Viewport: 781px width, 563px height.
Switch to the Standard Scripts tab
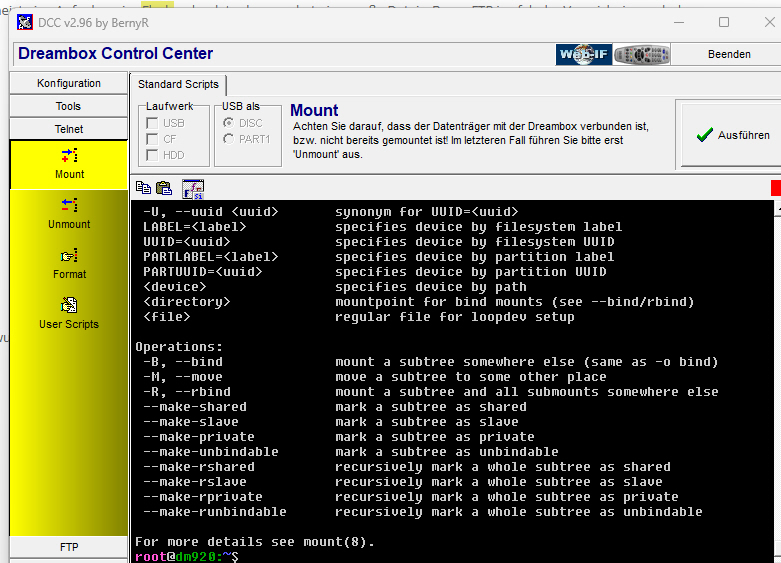pyautogui.click(x=178, y=85)
